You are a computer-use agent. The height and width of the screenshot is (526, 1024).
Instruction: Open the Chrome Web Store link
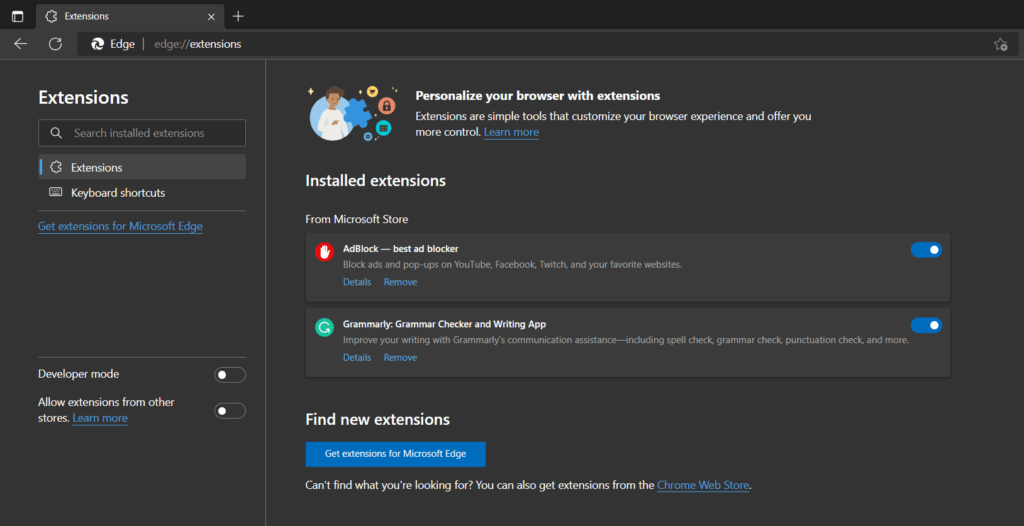(x=703, y=485)
